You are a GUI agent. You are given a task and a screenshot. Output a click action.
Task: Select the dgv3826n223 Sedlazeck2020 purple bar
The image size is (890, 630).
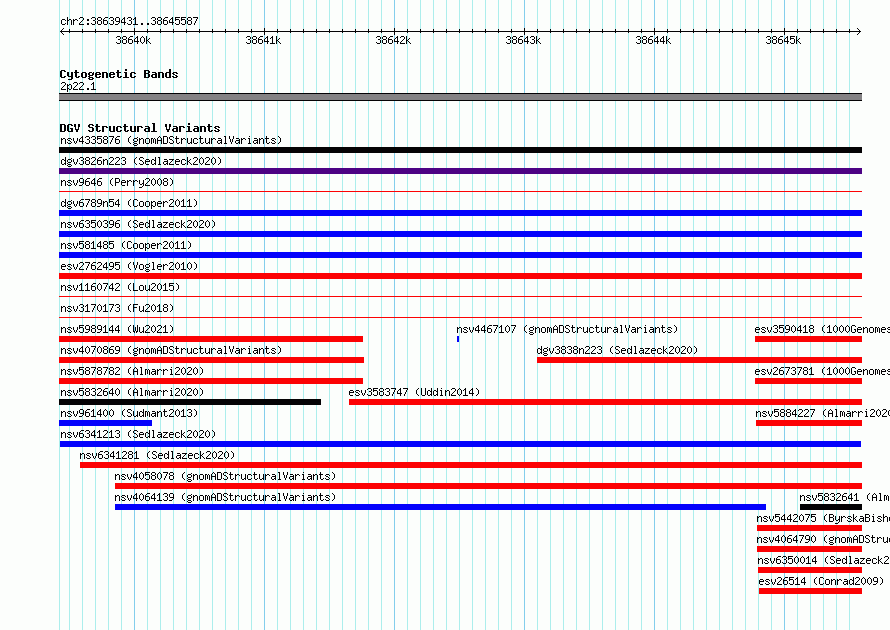tap(460, 171)
